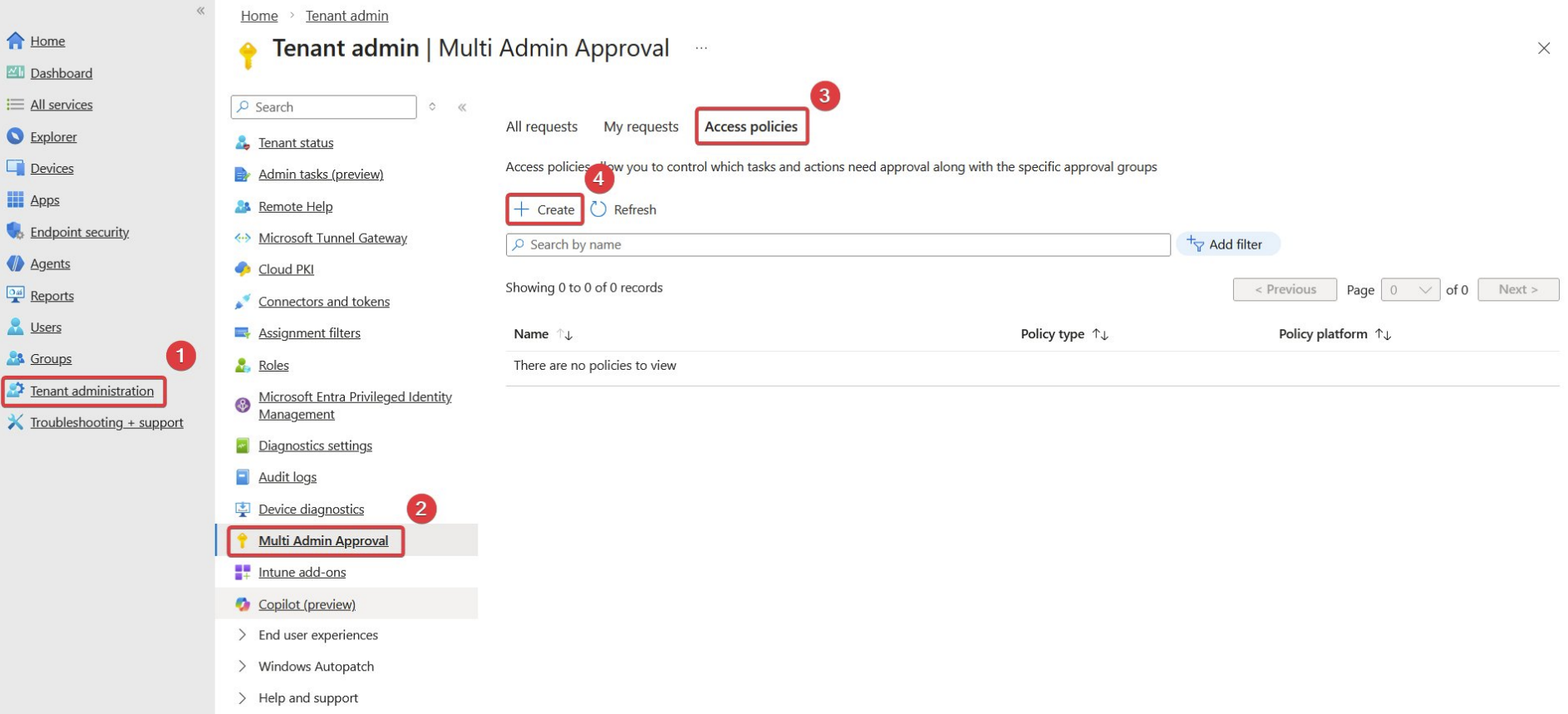Viewport: 1568px width, 714px height.
Task: Sort by the Policy platform column
Action: coord(1383,334)
